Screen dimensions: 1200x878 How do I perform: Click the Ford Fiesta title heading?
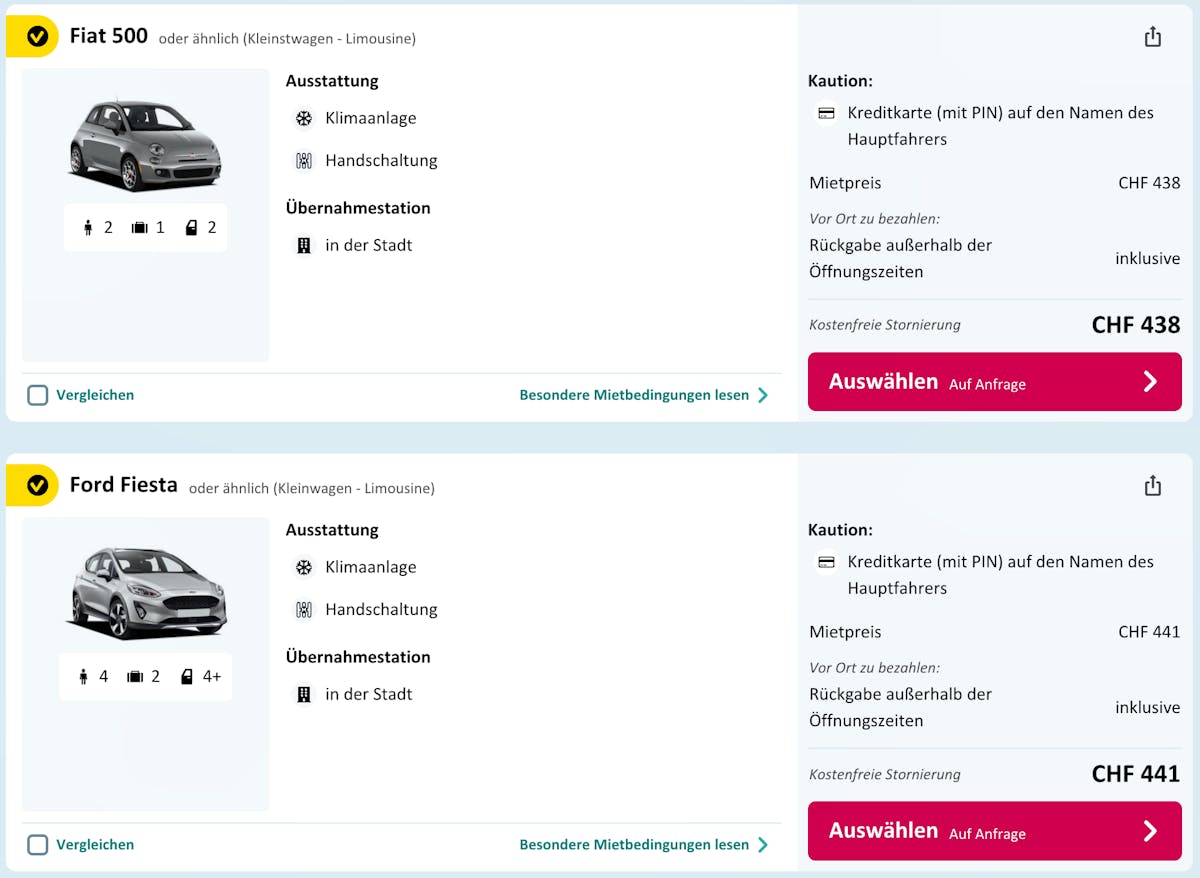[x=124, y=485]
